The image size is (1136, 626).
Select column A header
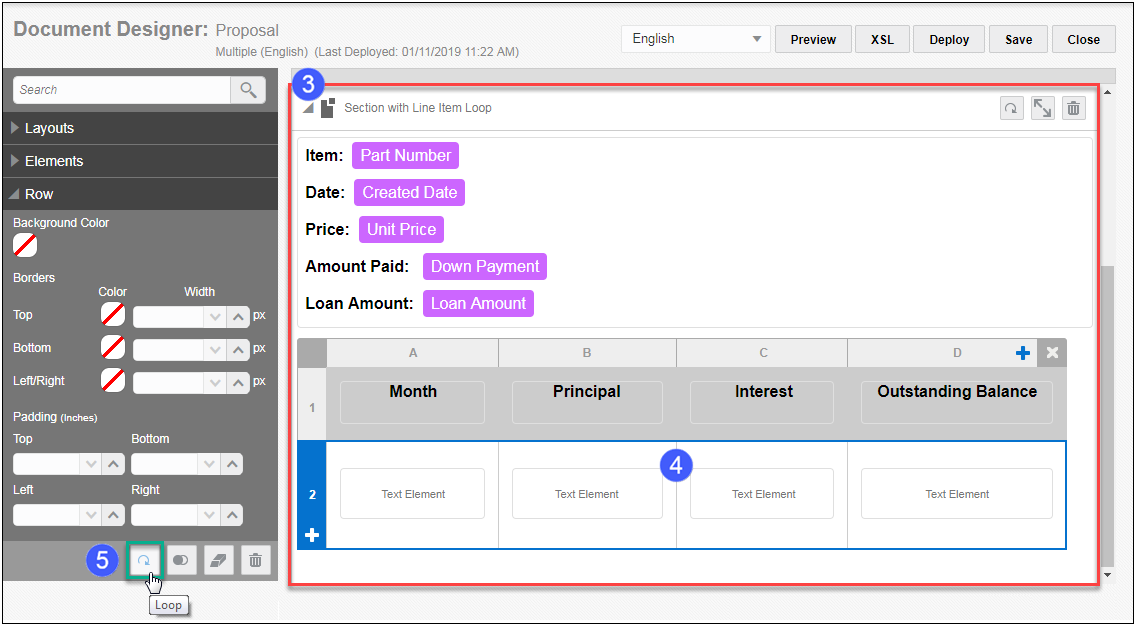413,353
